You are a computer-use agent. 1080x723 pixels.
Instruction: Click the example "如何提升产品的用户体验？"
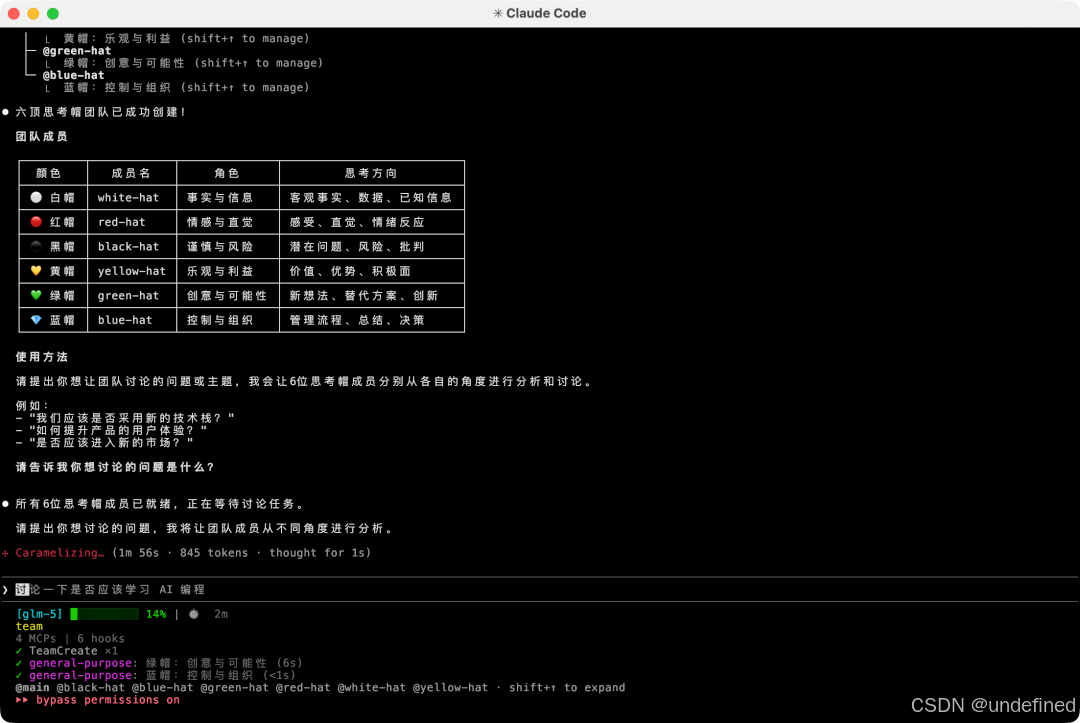click(118, 430)
